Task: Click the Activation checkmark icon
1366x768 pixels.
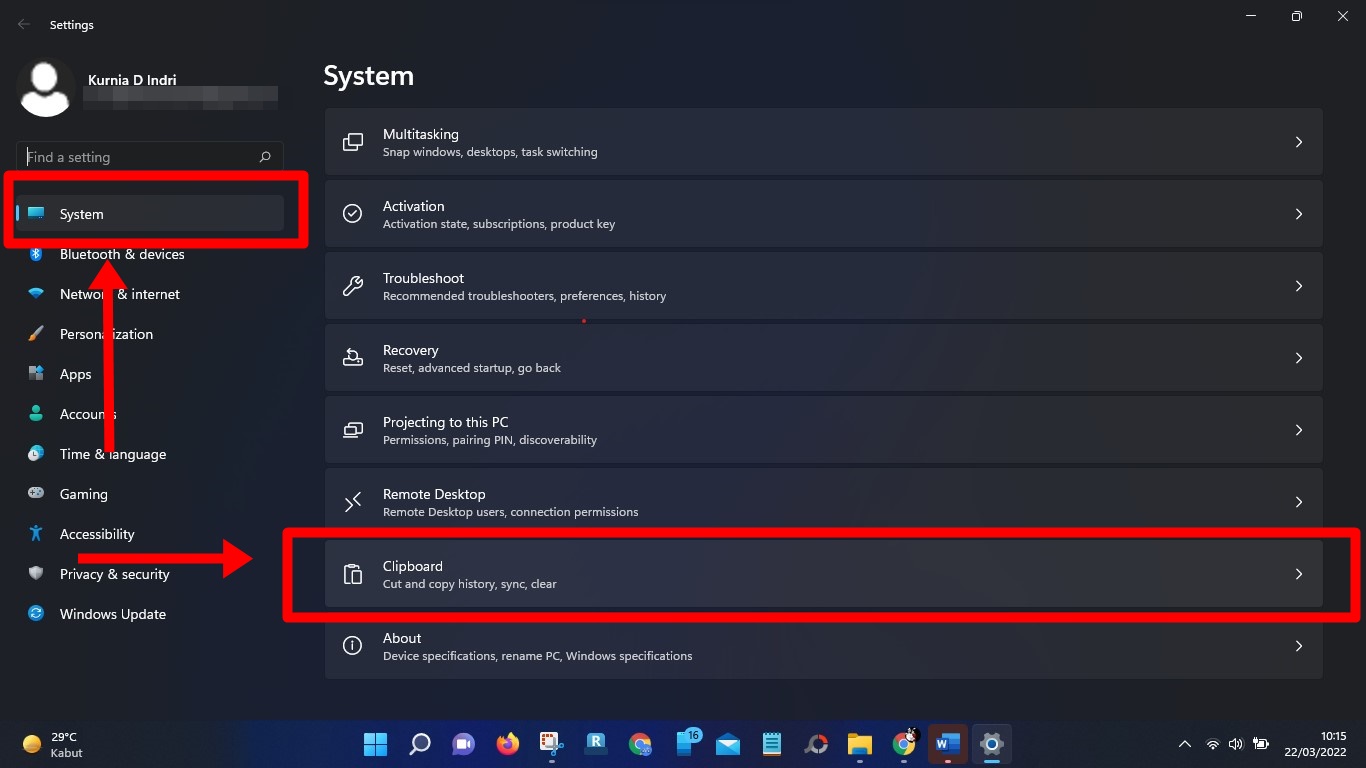Action: pos(352,214)
